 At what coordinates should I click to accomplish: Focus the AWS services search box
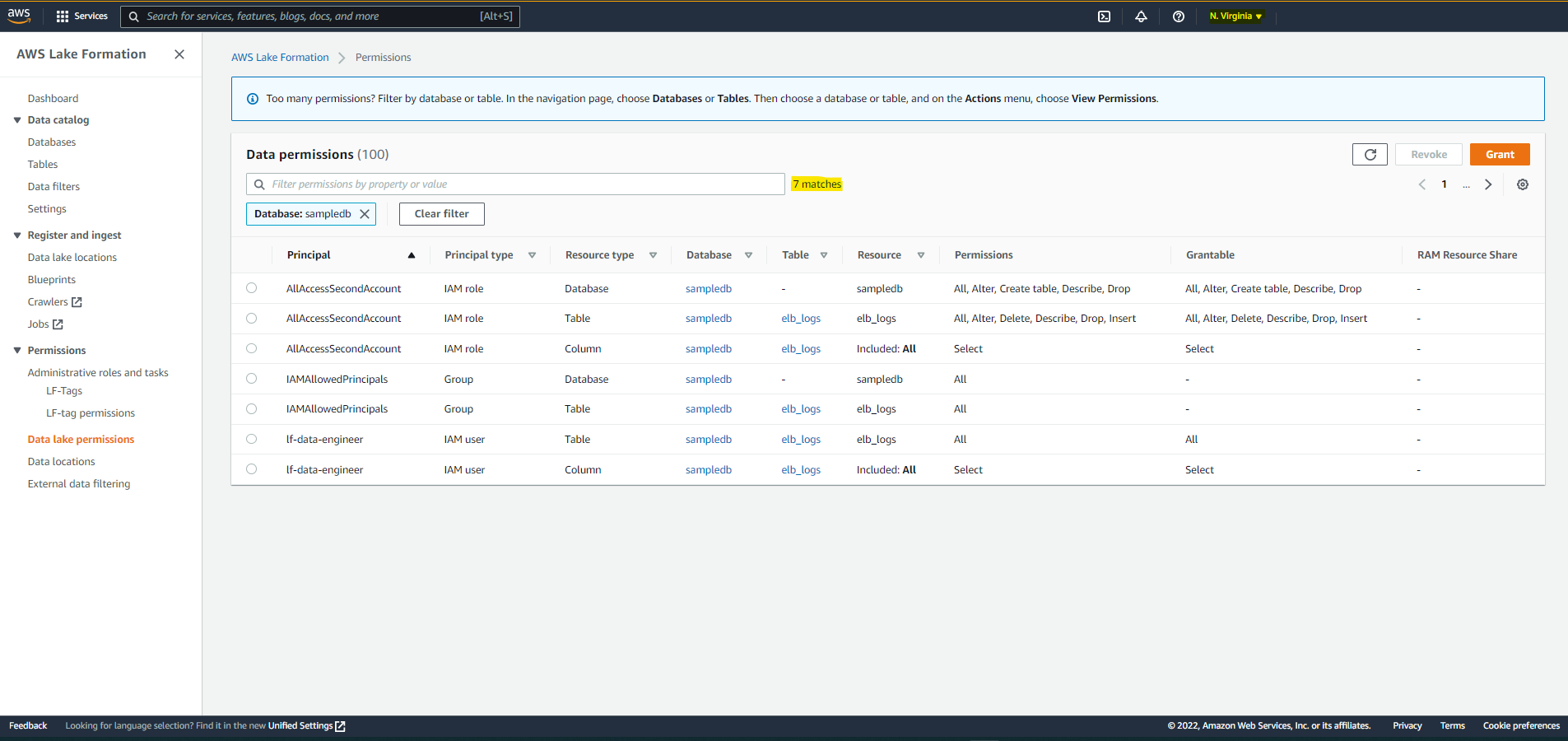[320, 16]
